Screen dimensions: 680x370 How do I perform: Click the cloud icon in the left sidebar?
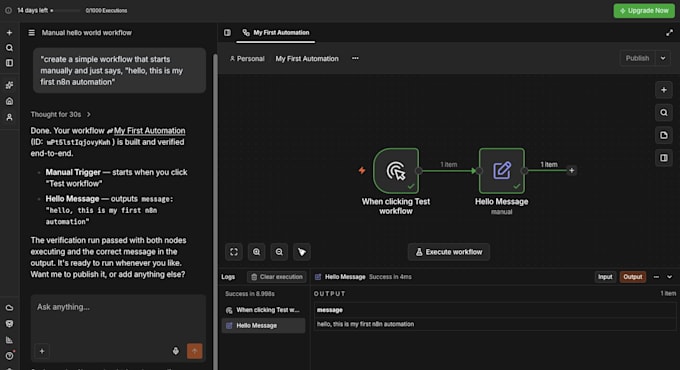9,308
